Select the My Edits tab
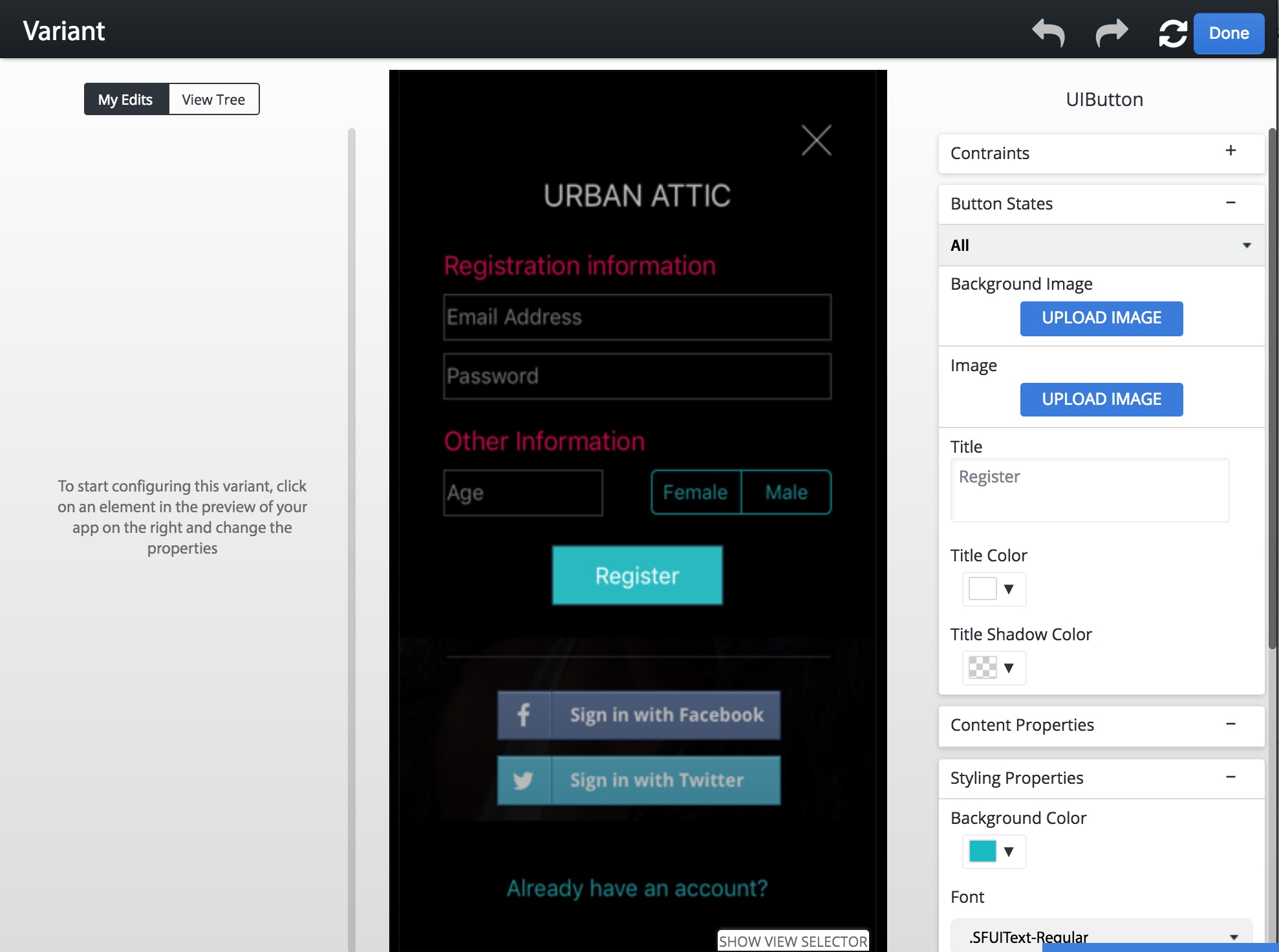The width and height of the screenshot is (1279, 952). pyautogui.click(x=125, y=98)
